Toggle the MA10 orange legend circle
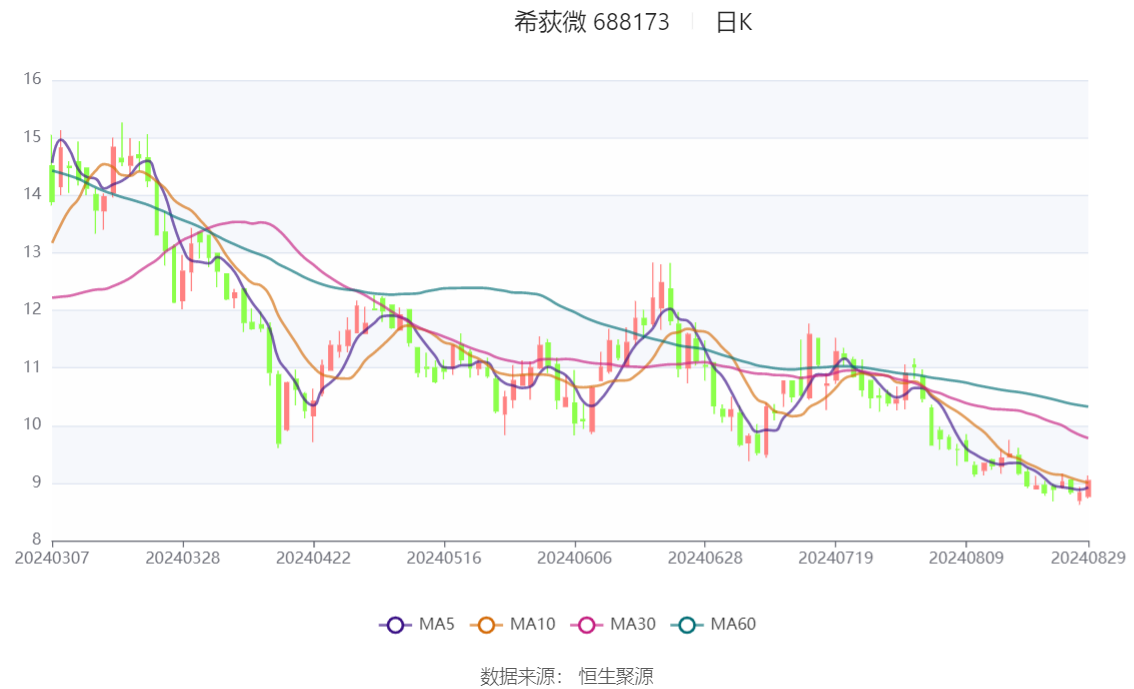The width and height of the screenshot is (1134, 689). point(486,625)
